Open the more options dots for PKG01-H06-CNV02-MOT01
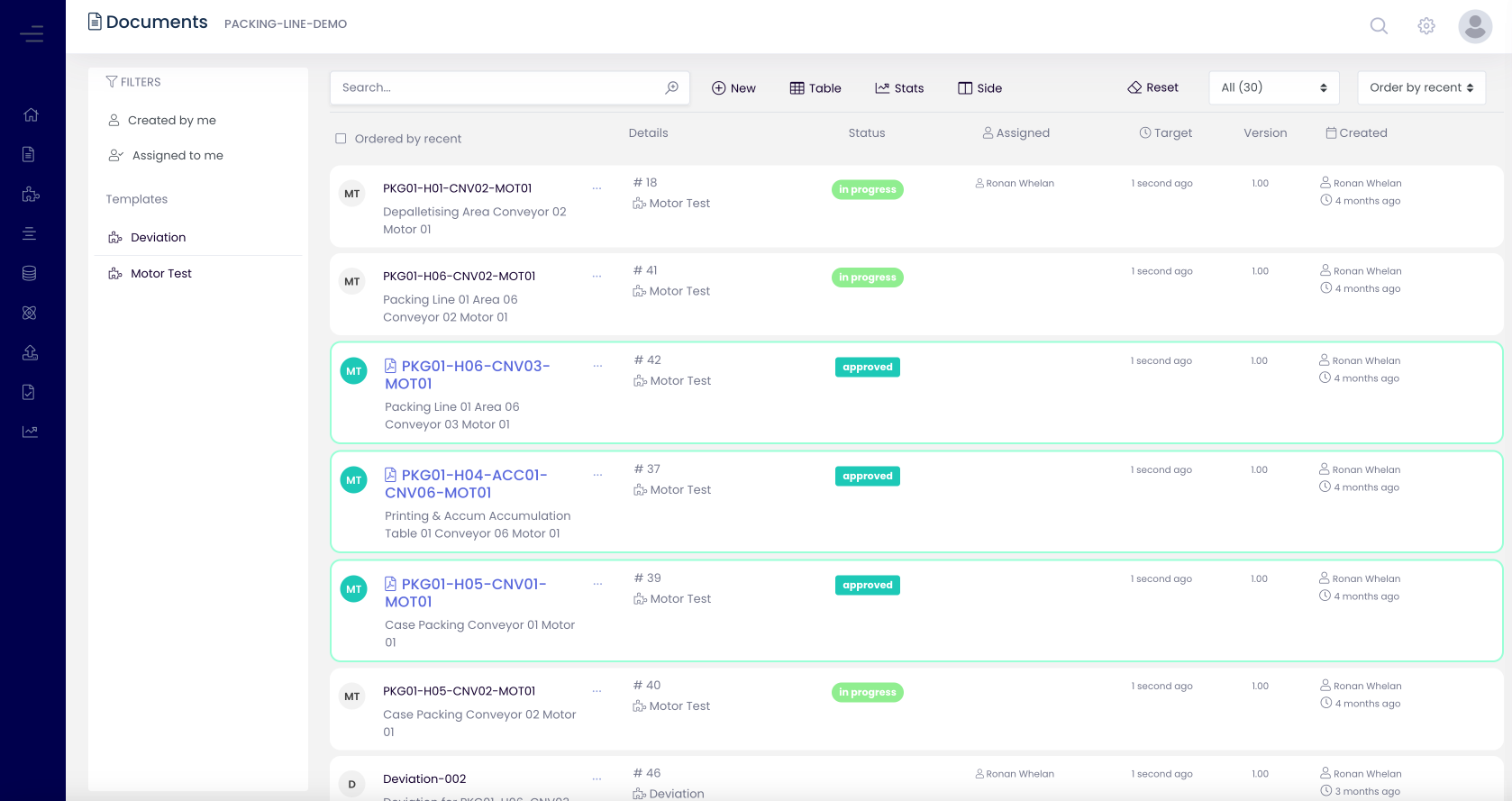This screenshot has width=1512, height=801. 597,277
